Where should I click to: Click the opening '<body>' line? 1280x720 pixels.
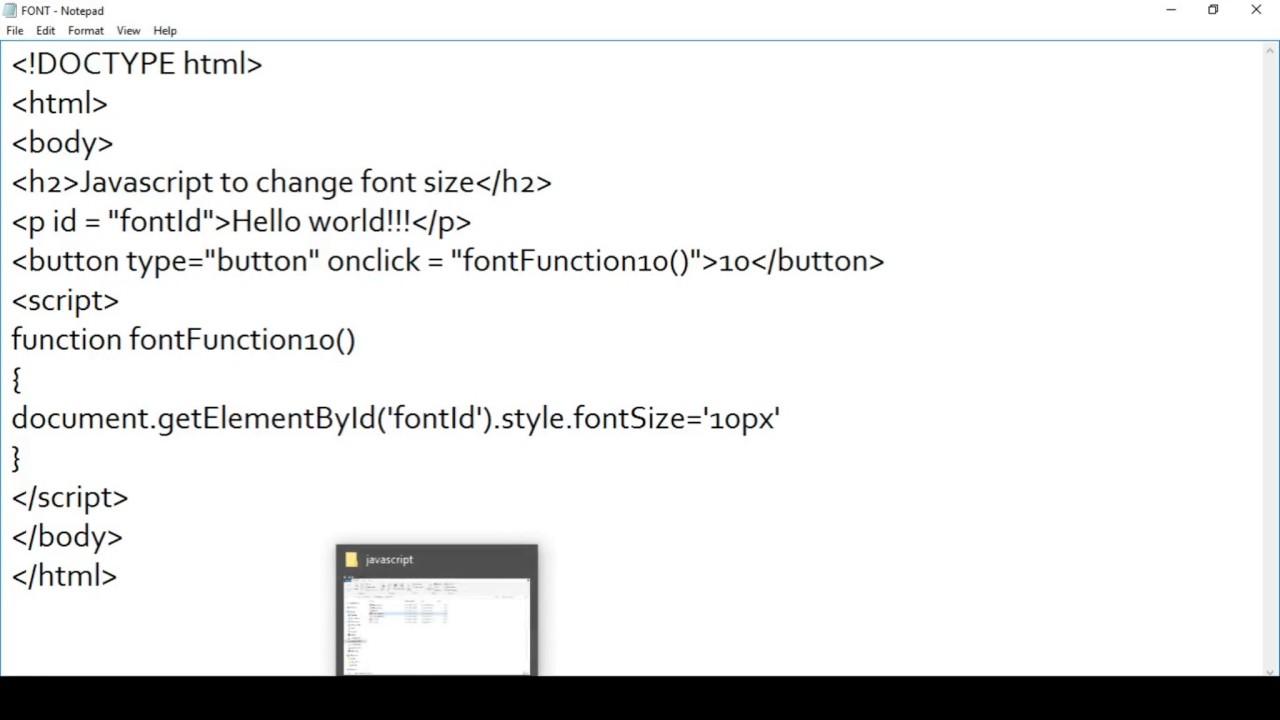pos(62,143)
